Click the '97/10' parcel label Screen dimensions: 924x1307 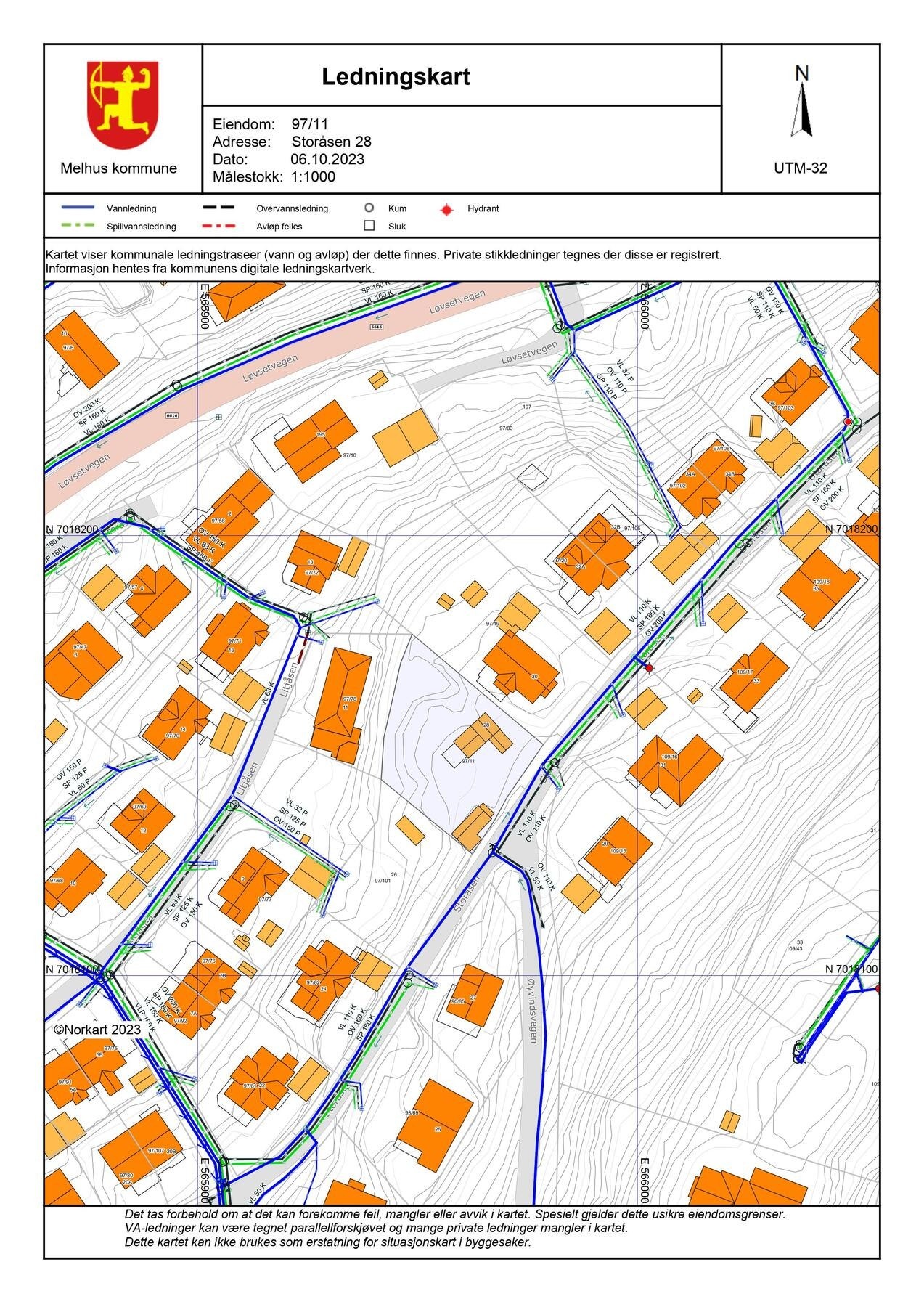click(x=349, y=455)
